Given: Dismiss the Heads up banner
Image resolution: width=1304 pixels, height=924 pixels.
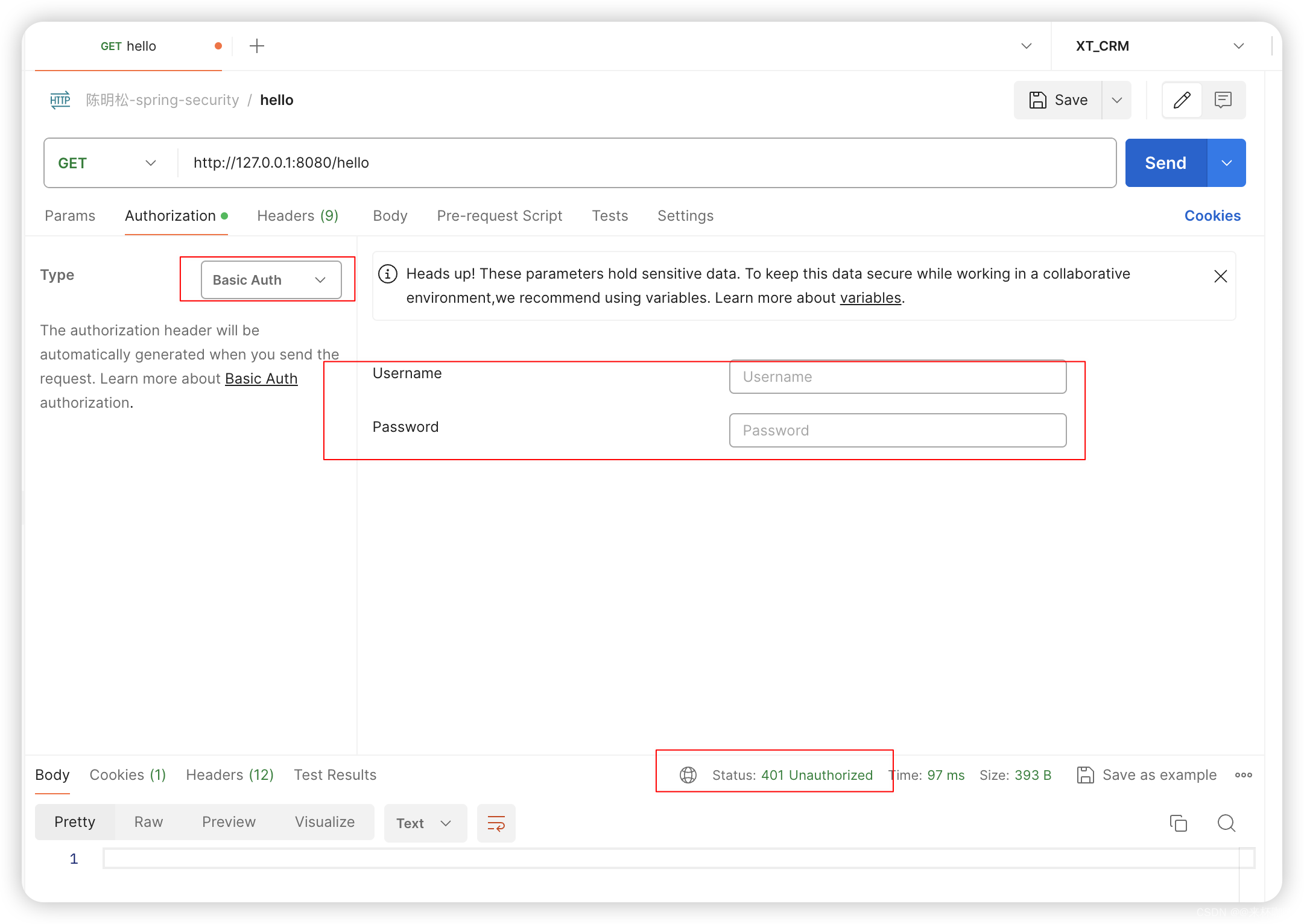Looking at the screenshot, I should [x=1220, y=276].
